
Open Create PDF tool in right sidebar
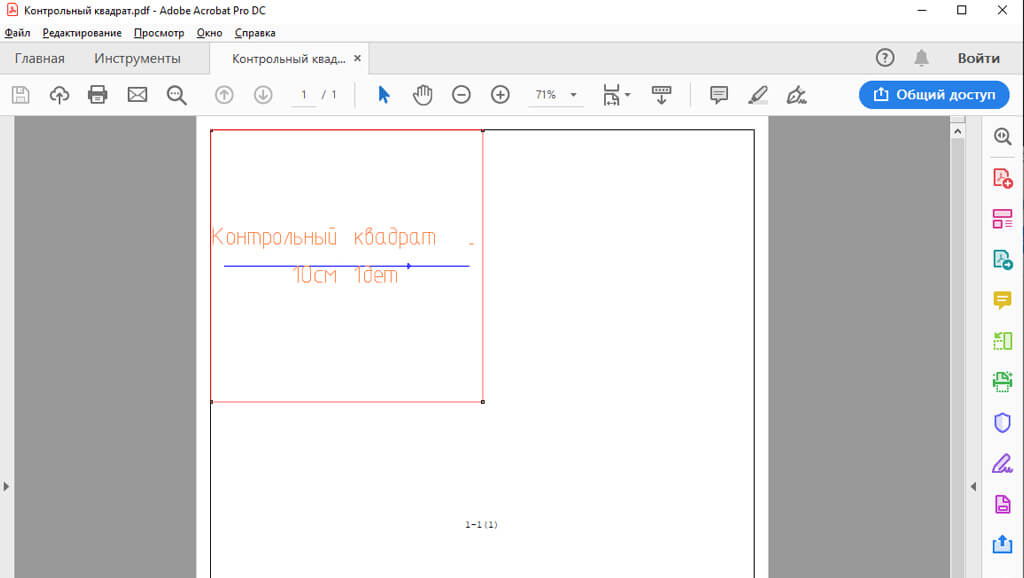[1002, 178]
